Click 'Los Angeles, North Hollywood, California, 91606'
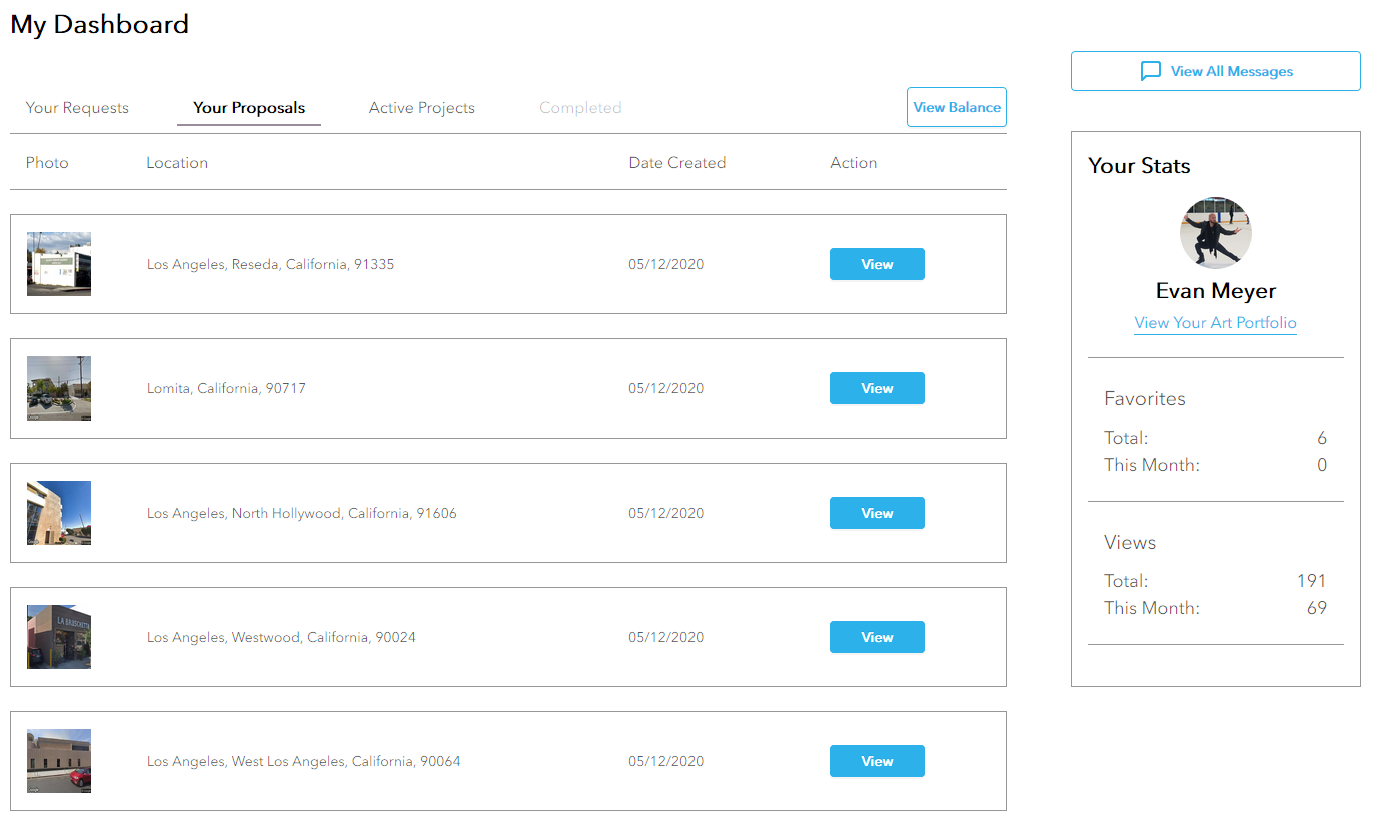 (302, 514)
